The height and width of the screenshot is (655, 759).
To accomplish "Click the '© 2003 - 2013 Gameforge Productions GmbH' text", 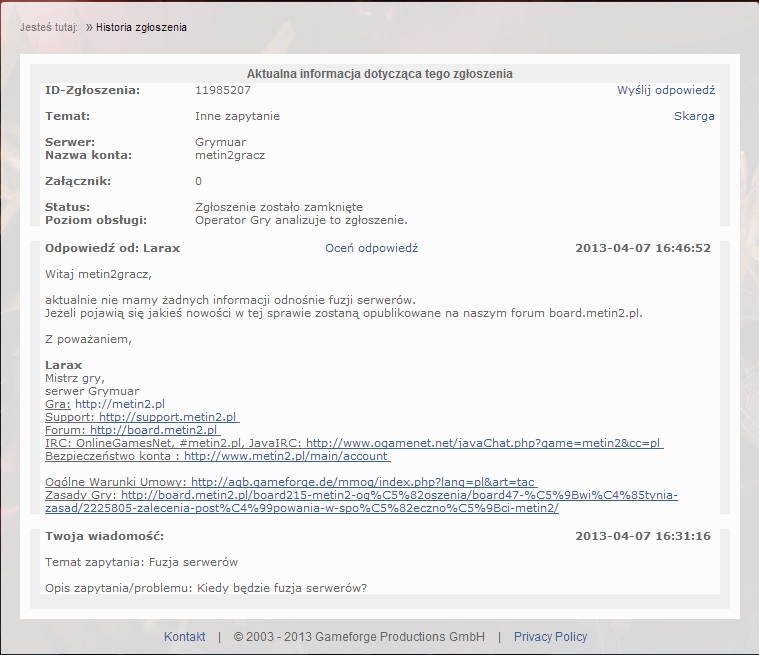I will point(359,637).
